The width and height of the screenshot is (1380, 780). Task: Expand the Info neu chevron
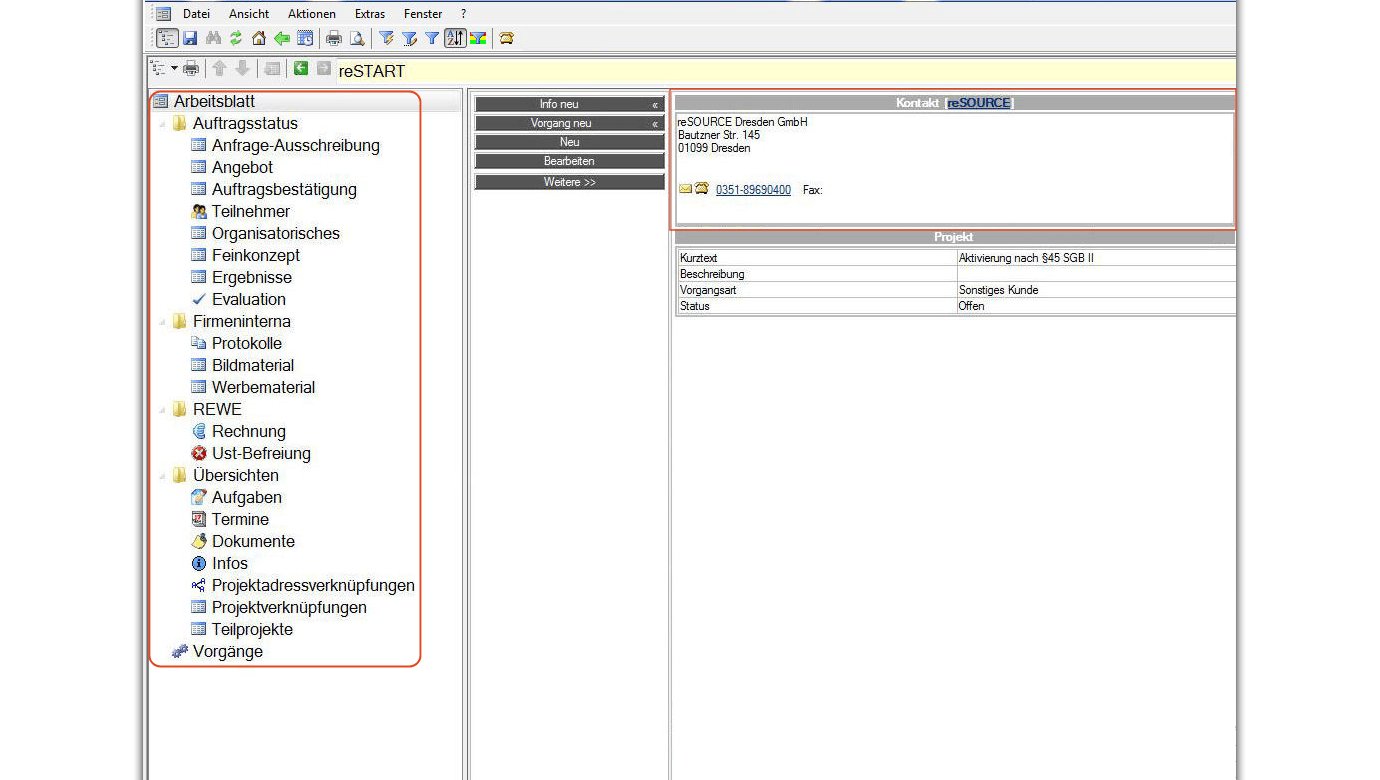655,105
